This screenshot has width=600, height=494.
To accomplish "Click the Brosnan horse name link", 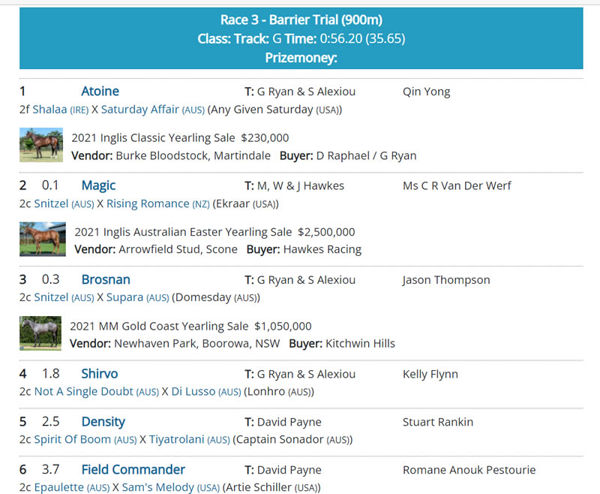I will tap(105, 279).
